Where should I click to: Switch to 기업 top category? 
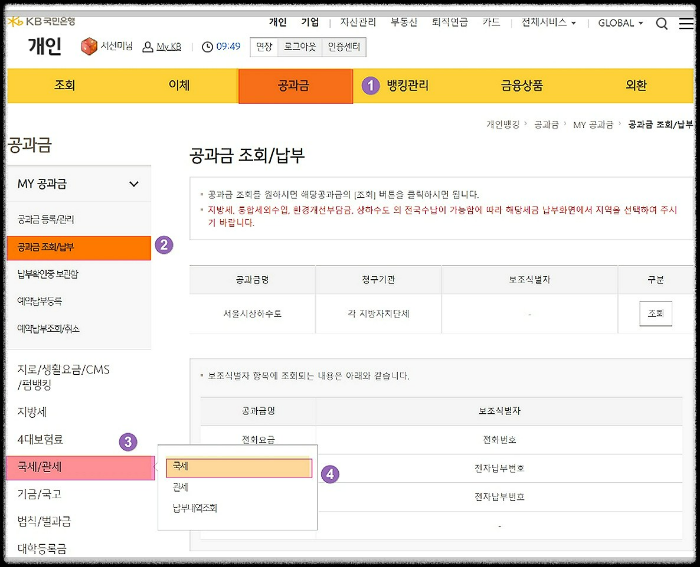click(x=310, y=22)
